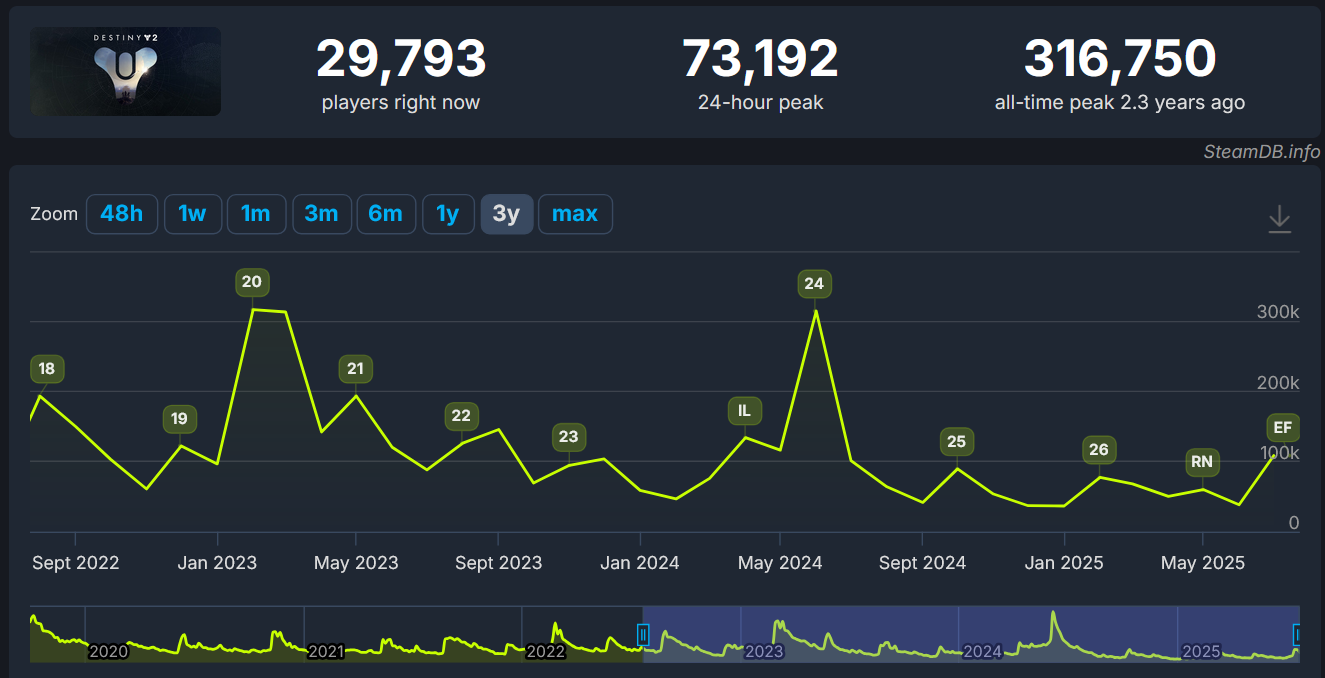The width and height of the screenshot is (1325, 678).
Task: Click left handle of navigator range selector
Action: [x=643, y=634]
